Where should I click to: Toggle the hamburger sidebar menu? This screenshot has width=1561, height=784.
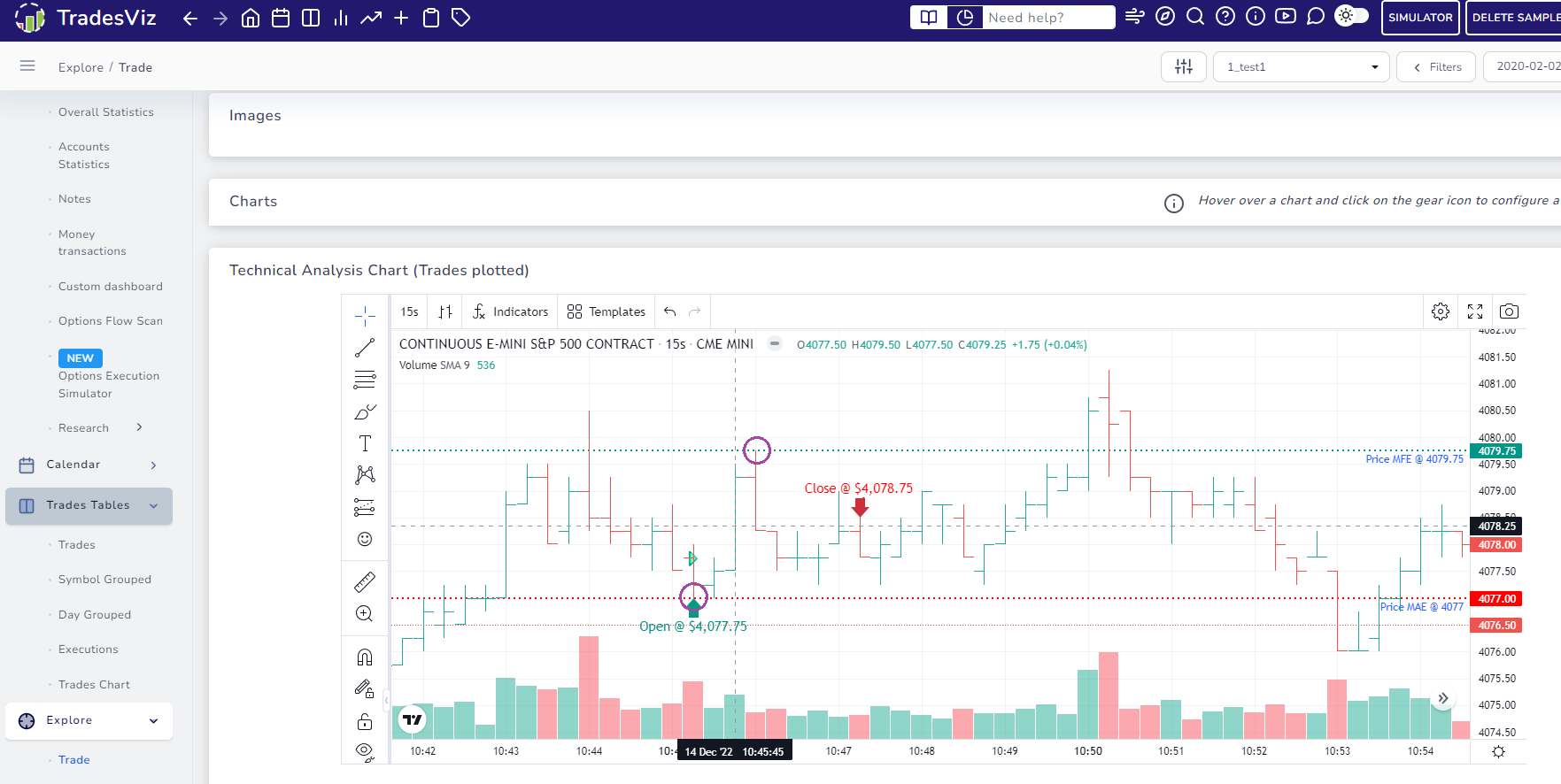(27, 65)
